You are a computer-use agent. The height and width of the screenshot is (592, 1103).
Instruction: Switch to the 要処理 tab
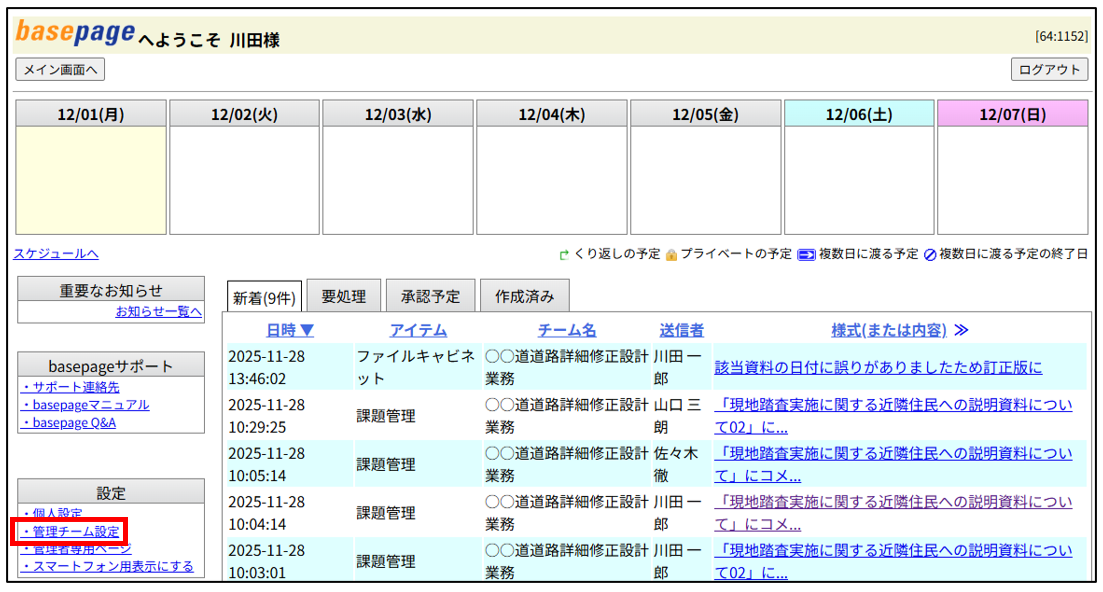click(343, 297)
